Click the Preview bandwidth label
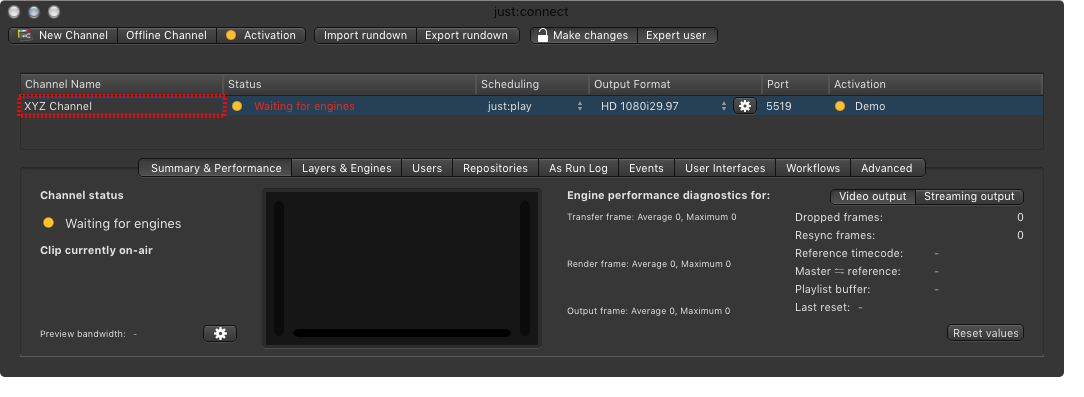The width and height of the screenshot is (1084, 397). pos(83,334)
